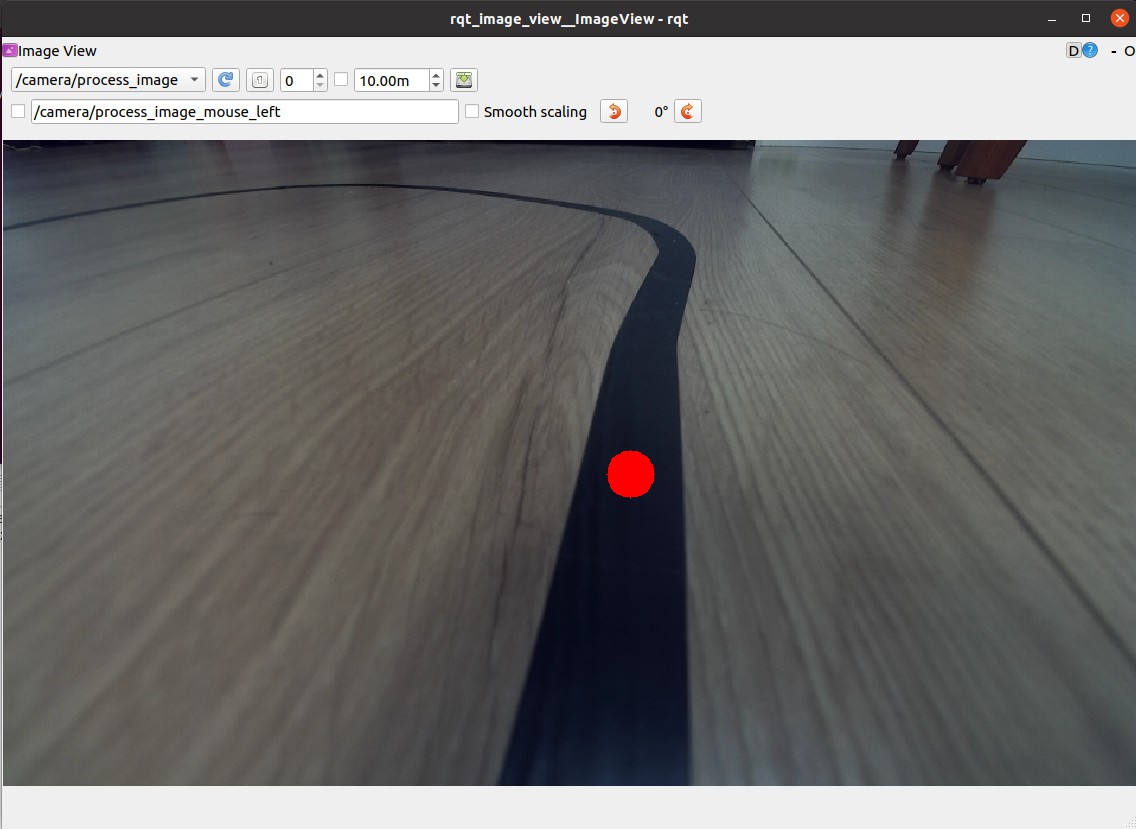Viewport: 1136px width, 829px height.
Task: Rotate image left counterclockwise
Action: click(x=614, y=112)
